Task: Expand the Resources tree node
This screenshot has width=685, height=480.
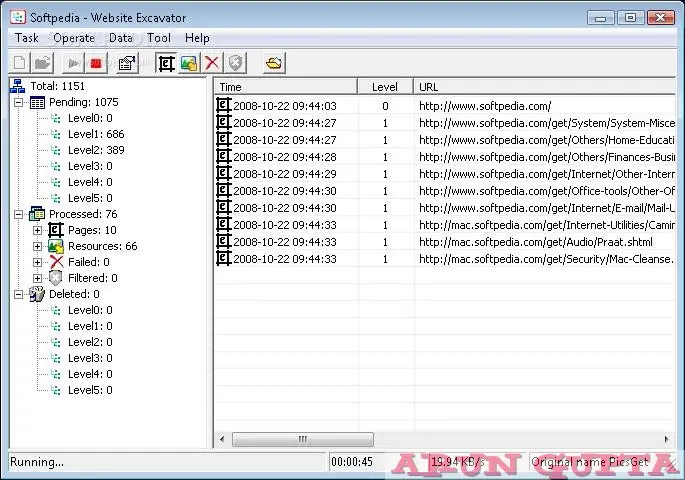Action: 38,246
